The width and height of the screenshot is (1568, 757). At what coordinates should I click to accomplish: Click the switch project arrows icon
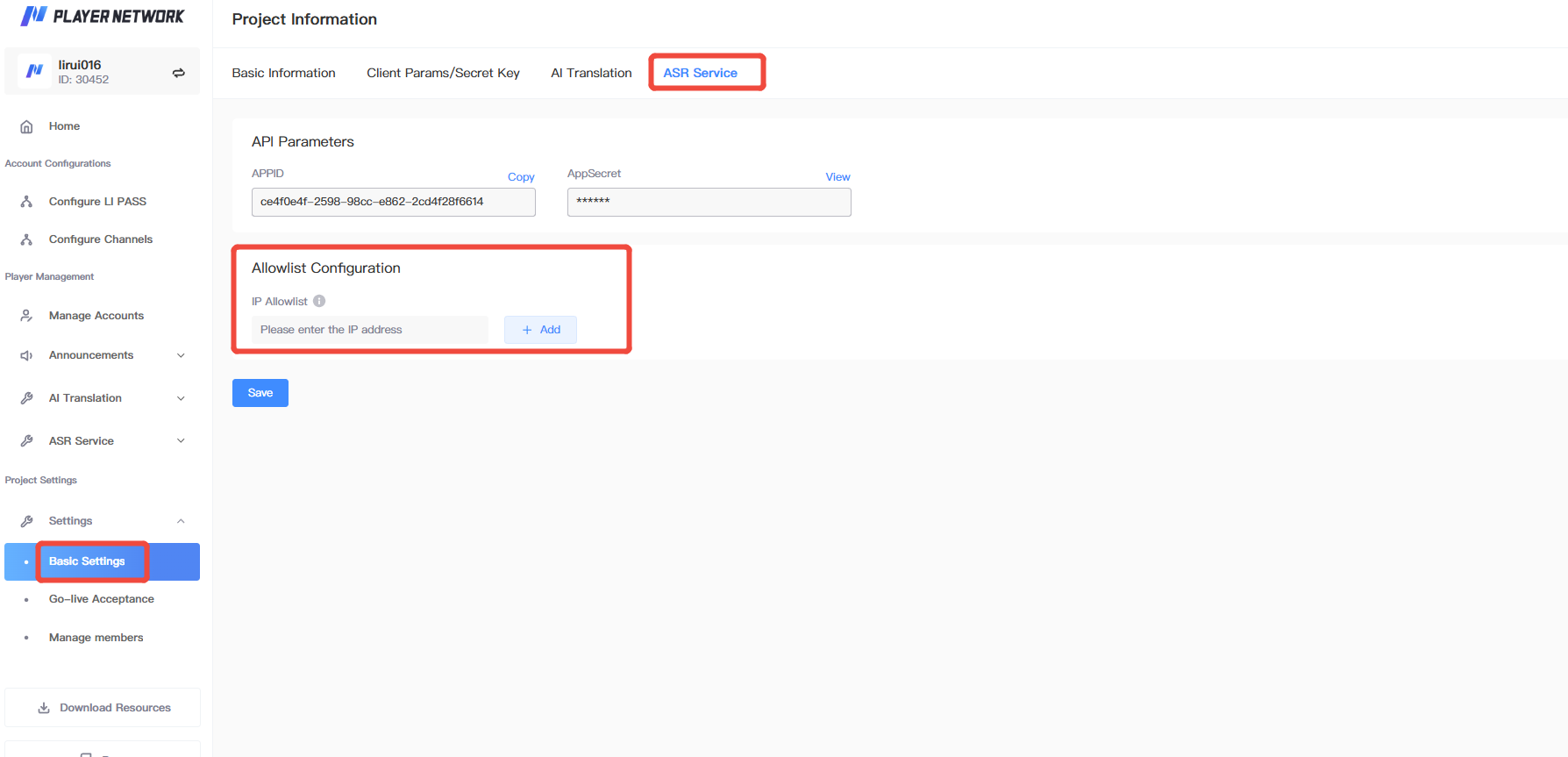[179, 73]
